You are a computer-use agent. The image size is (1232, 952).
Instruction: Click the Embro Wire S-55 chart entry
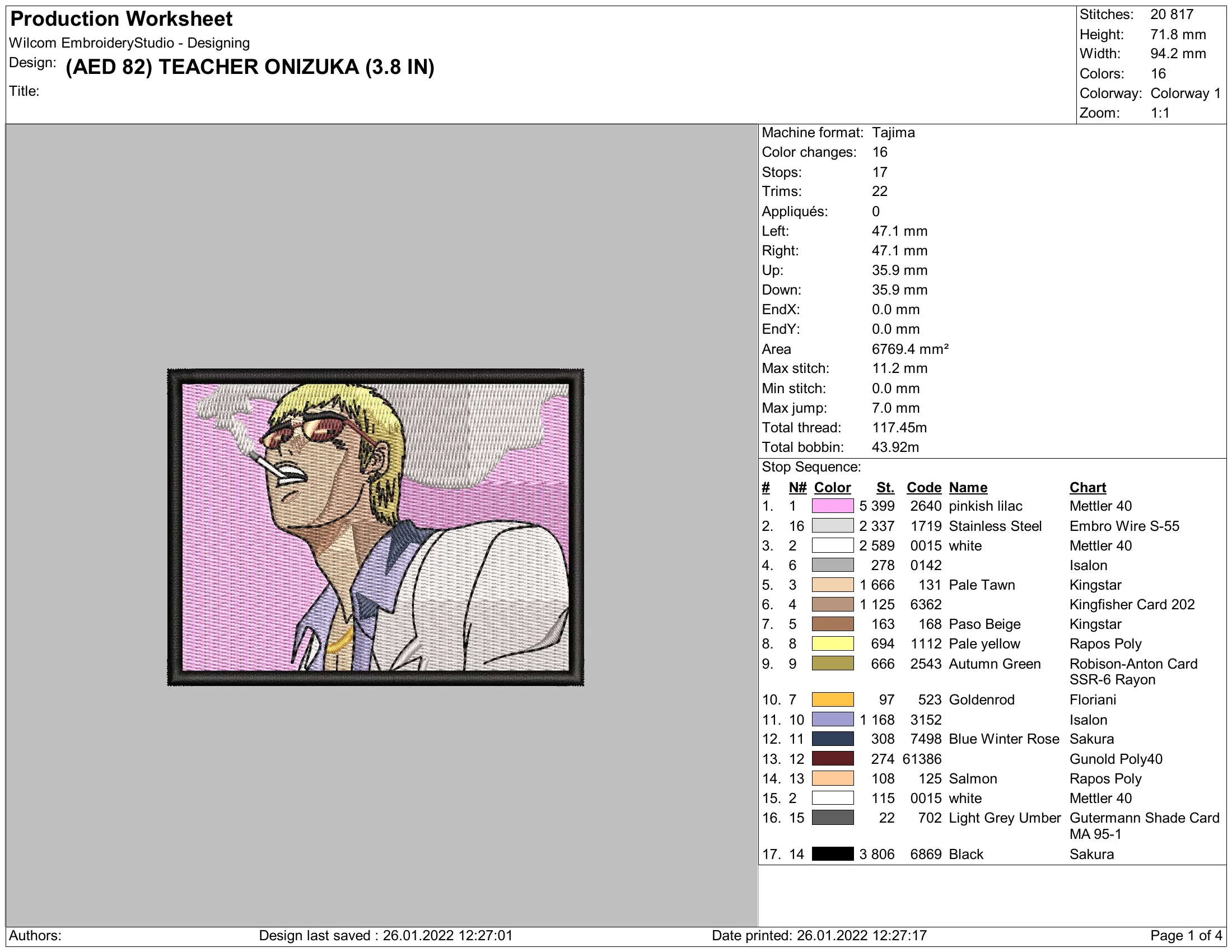(1124, 526)
